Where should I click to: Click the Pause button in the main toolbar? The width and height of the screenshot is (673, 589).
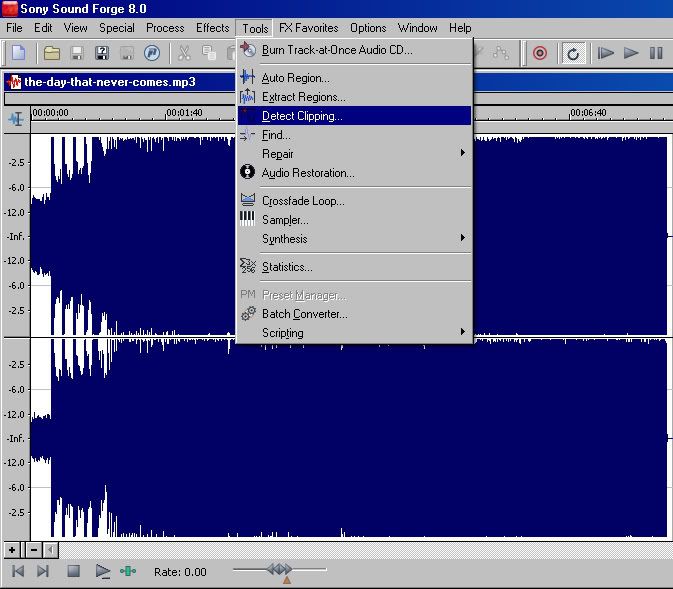[x=656, y=53]
